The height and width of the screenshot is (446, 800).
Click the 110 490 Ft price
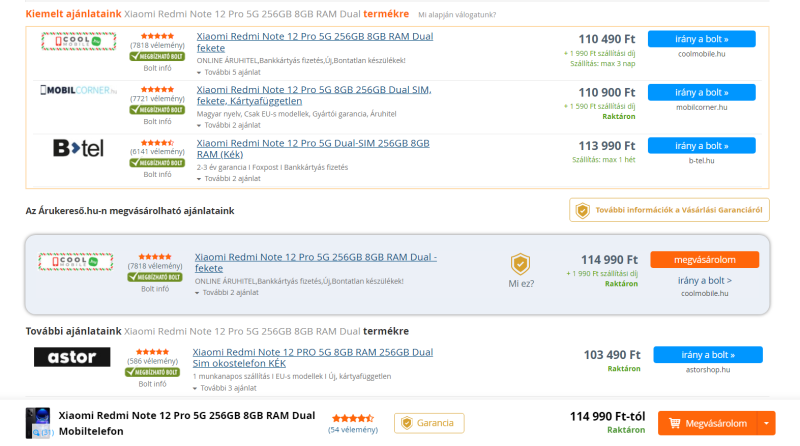[x=607, y=39]
